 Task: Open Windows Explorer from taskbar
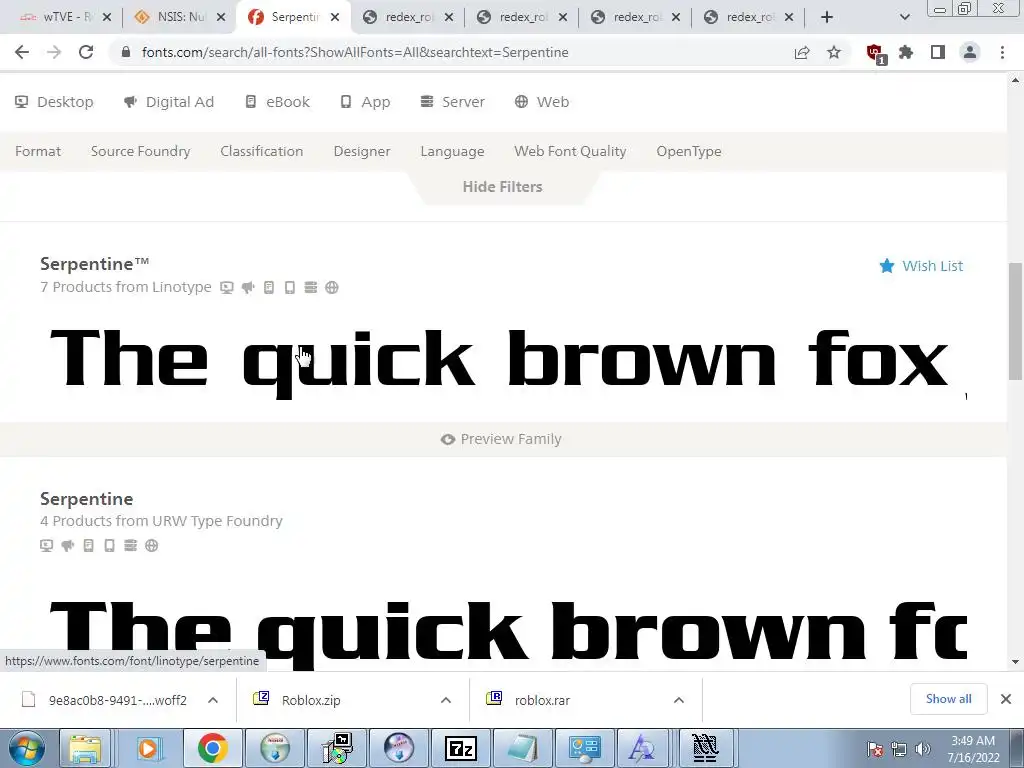(x=86, y=748)
